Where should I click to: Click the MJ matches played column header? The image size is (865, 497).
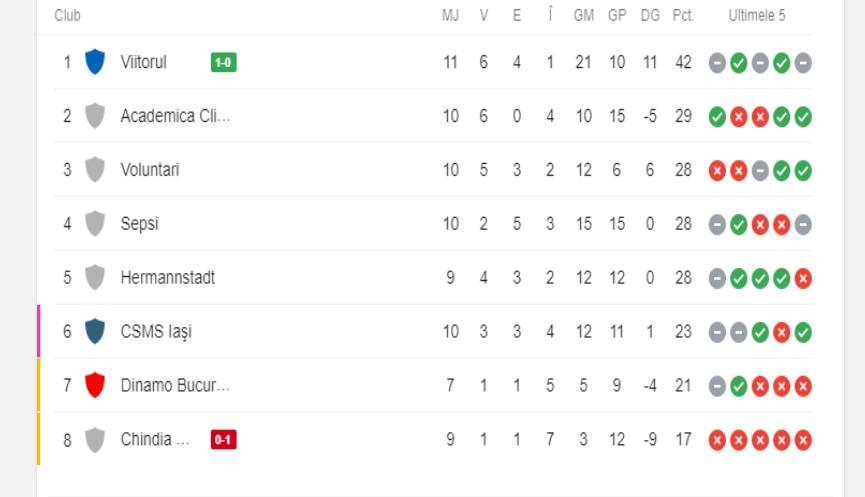pos(450,16)
